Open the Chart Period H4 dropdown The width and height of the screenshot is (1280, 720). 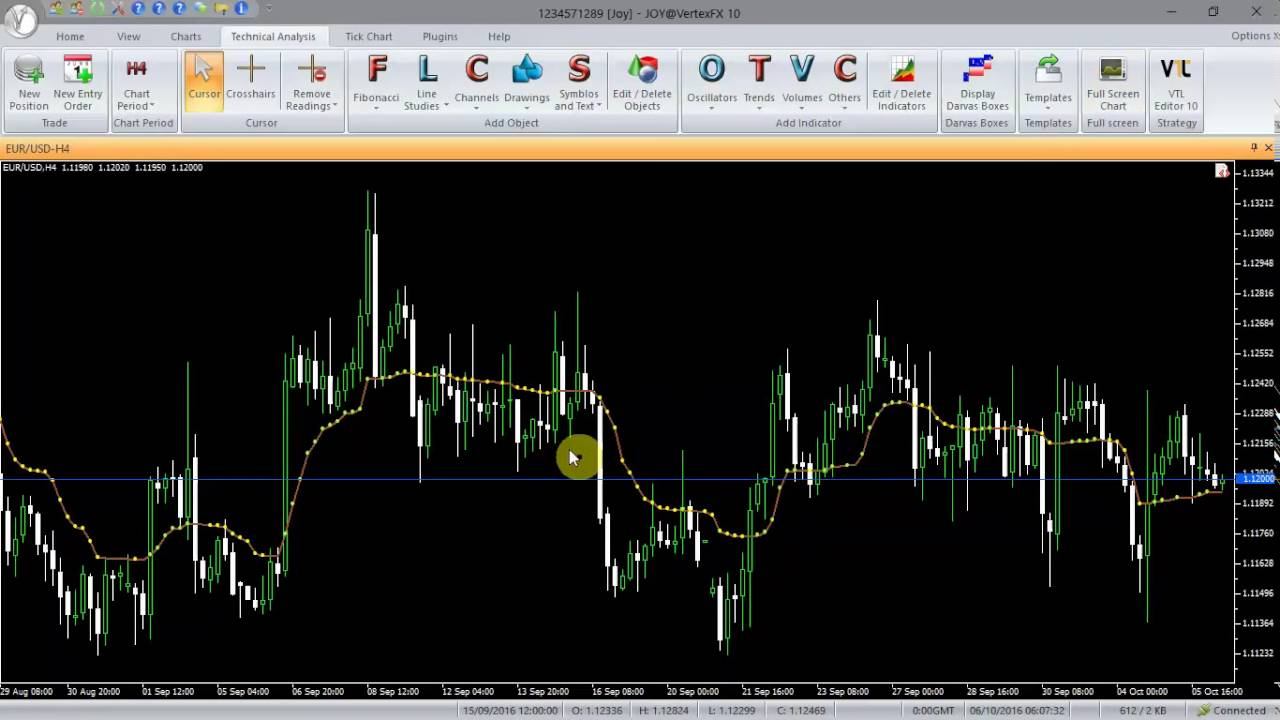(x=137, y=83)
